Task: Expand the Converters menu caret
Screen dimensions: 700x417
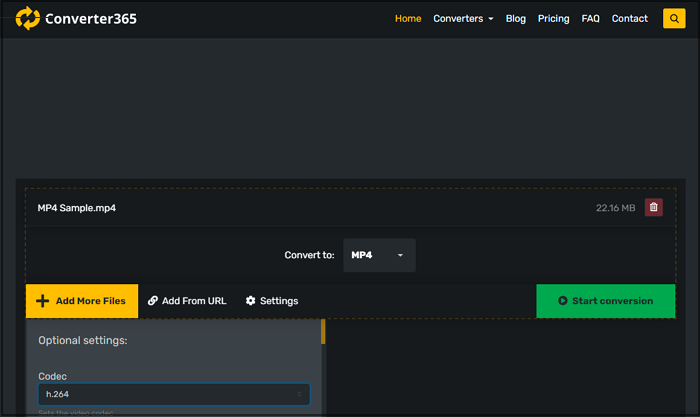Action: (x=490, y=19)
